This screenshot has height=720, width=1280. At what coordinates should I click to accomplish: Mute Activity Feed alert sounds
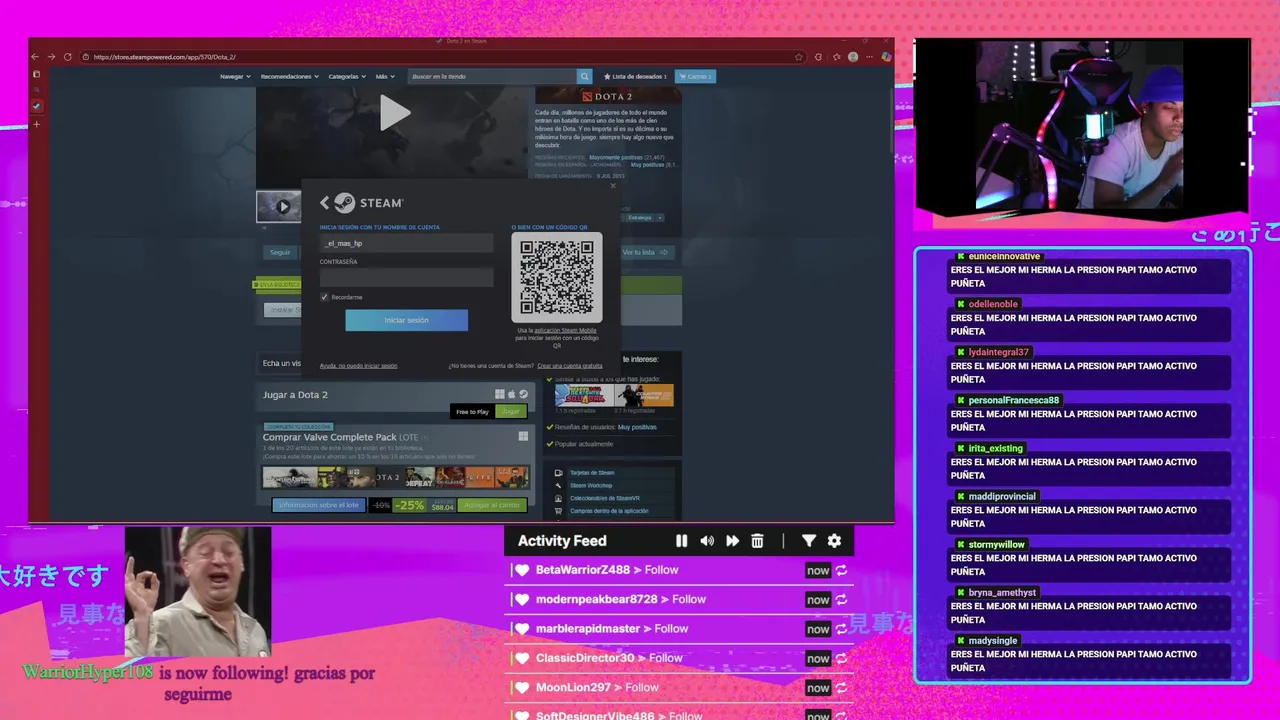tap(707, 541)
